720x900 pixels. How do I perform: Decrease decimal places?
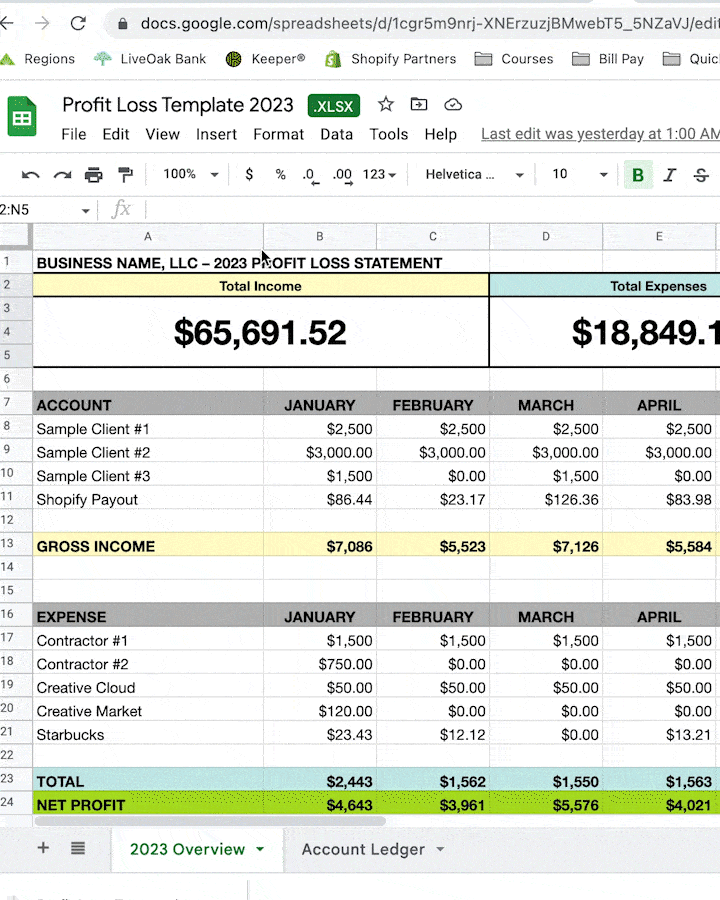click(311, 175)
